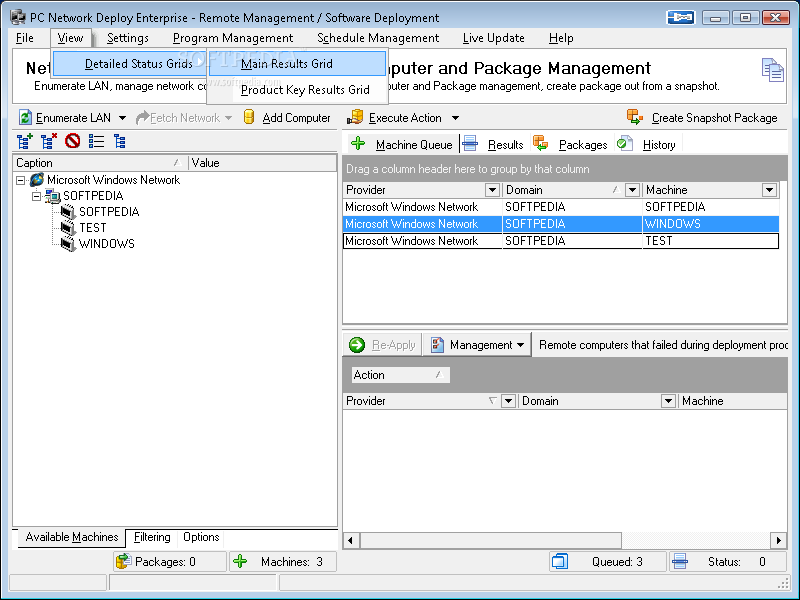
Task: Click the scroll left arrow
Action: click(351, 540)
